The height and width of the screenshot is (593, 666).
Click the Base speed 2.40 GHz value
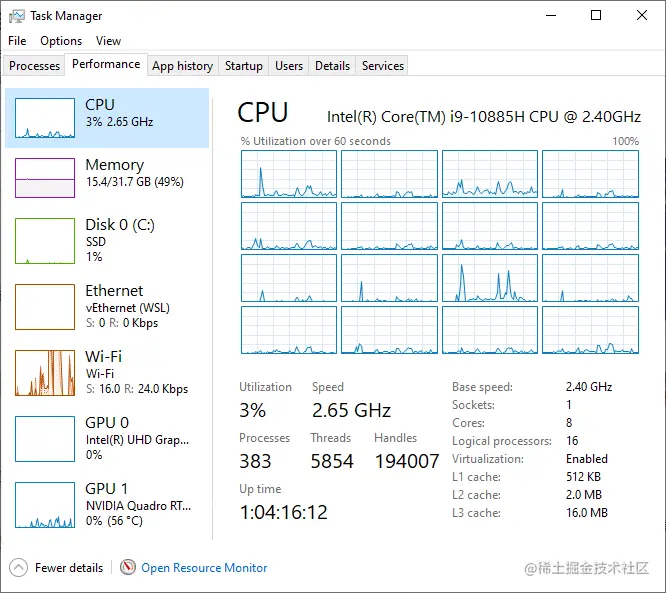point(589,387)
